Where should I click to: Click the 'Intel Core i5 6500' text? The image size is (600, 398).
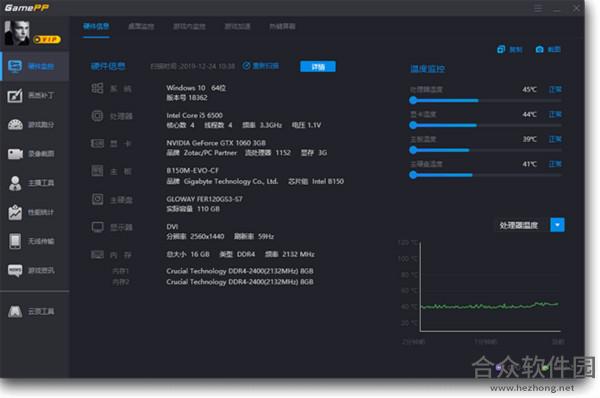[194, 116]
